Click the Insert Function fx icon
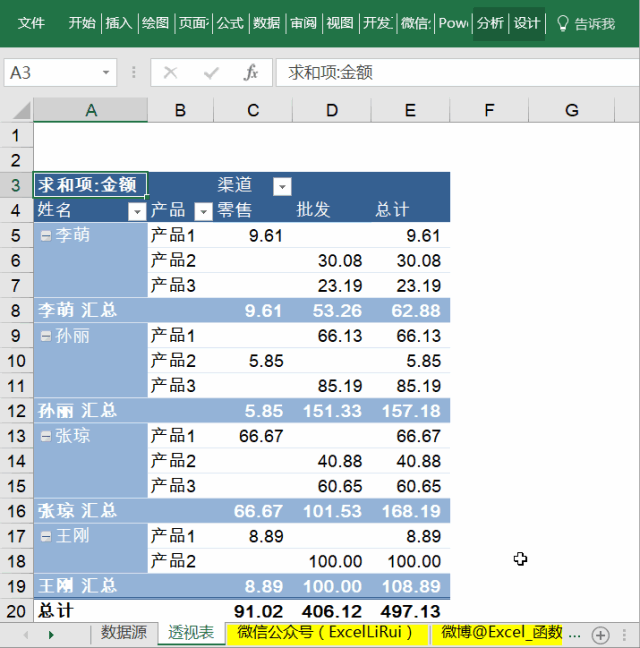The image size is (640, 648). click(x=251, y=73)
